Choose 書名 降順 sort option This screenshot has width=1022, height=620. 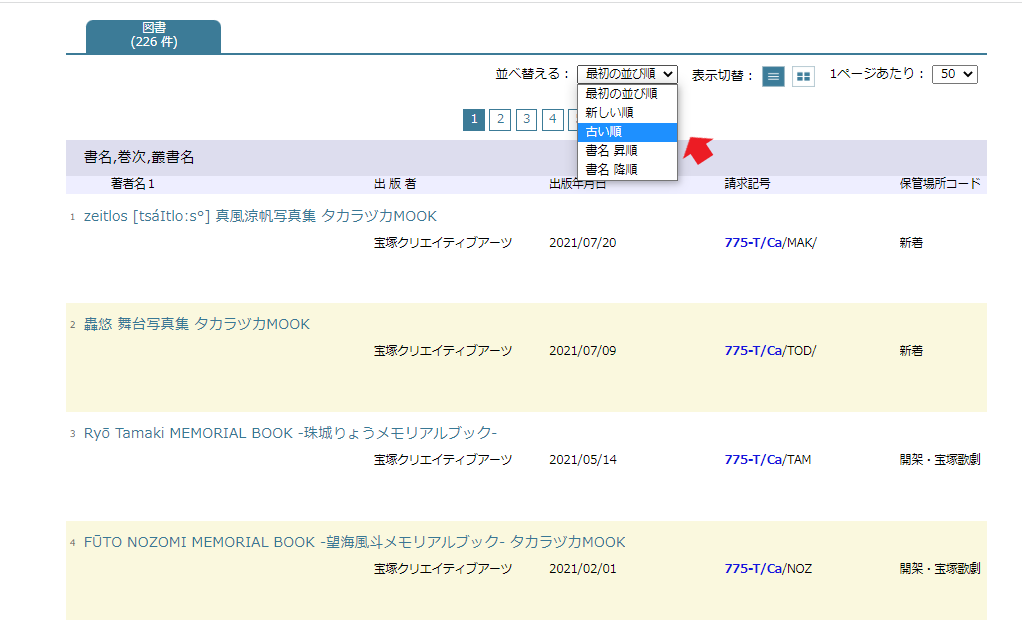coord(627,170)
